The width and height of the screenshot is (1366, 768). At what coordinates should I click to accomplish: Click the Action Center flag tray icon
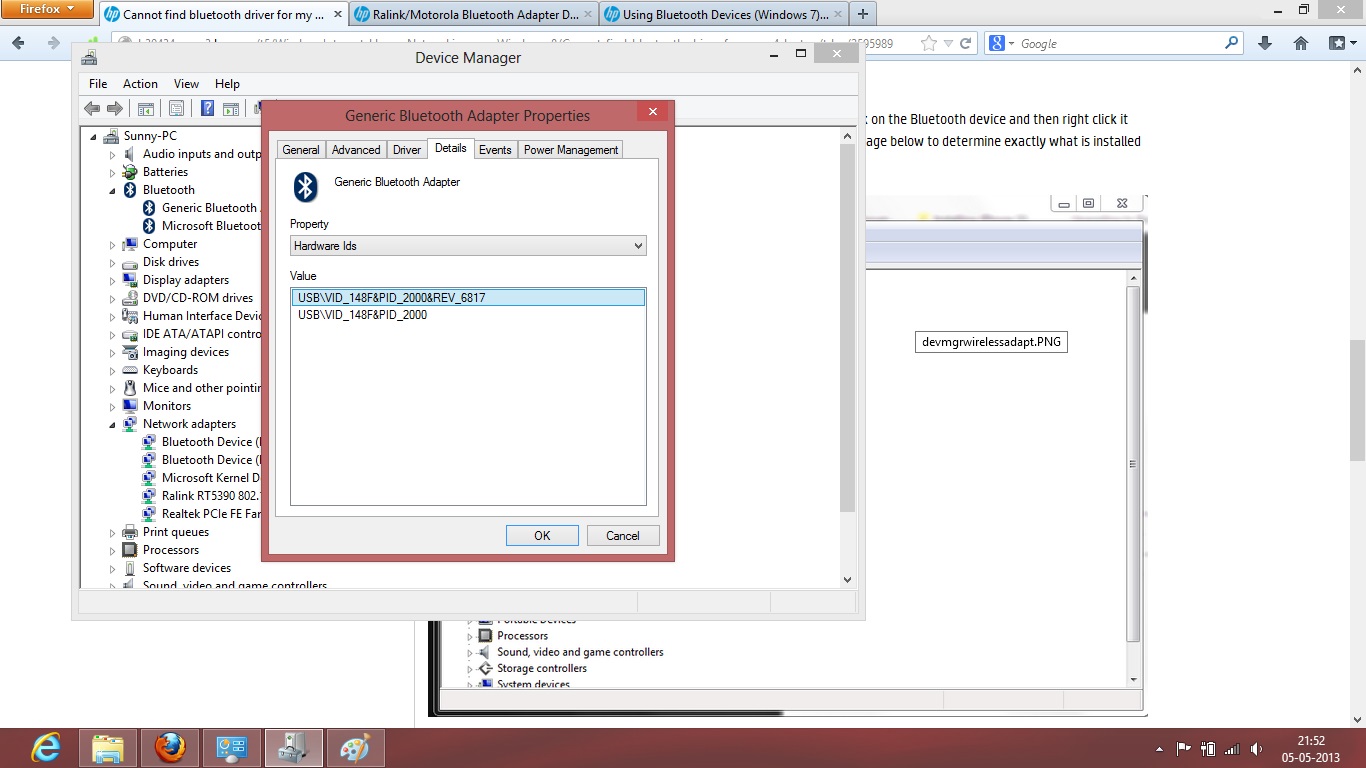[x=1183, y=749]
